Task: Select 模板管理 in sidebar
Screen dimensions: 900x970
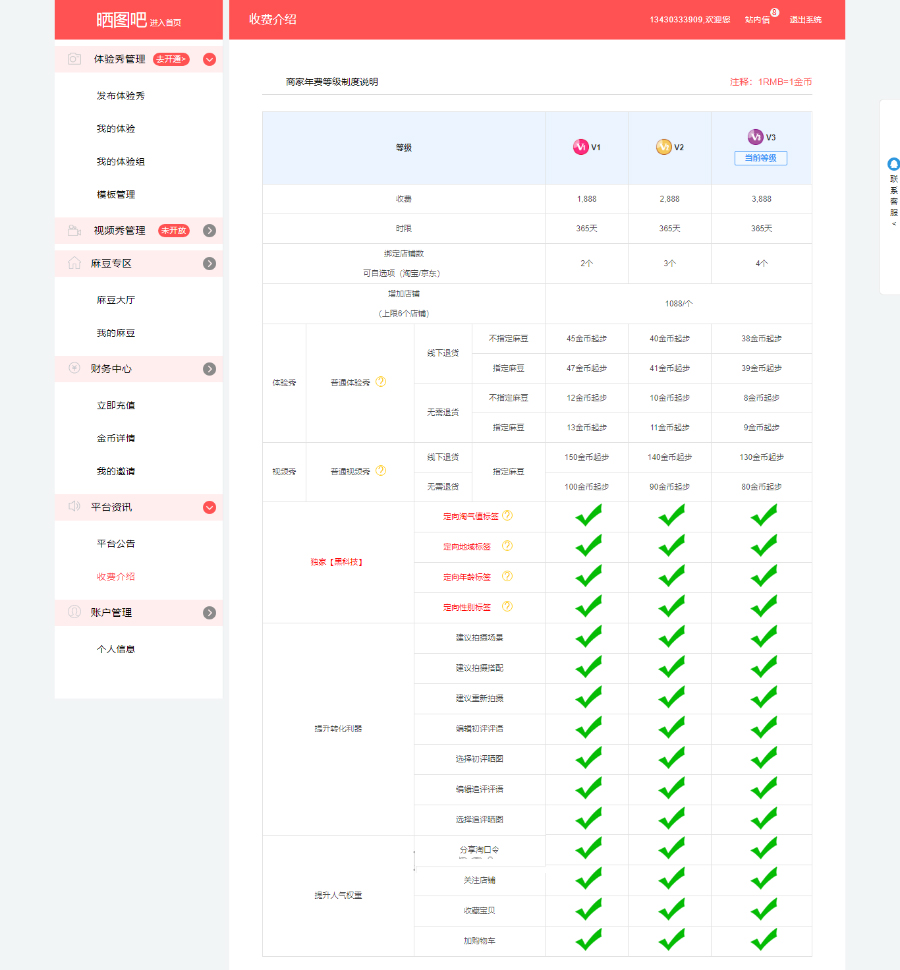Action: (116, 194)
